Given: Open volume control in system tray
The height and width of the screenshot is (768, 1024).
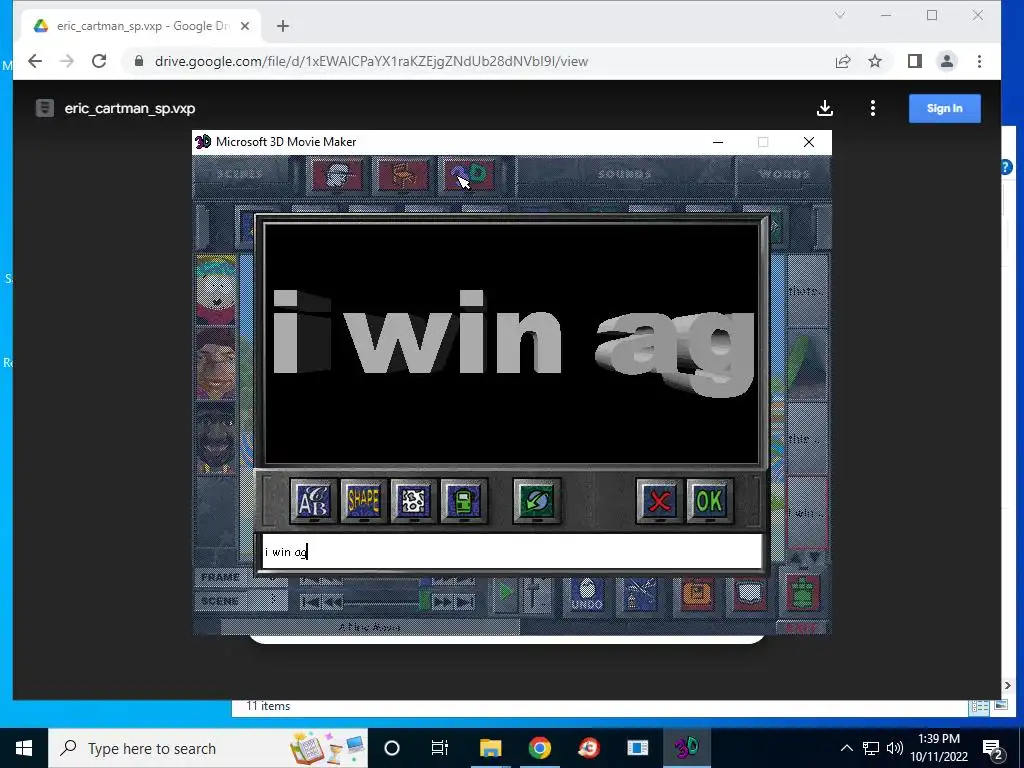Looking at the screenshot, I should point(895,748).
